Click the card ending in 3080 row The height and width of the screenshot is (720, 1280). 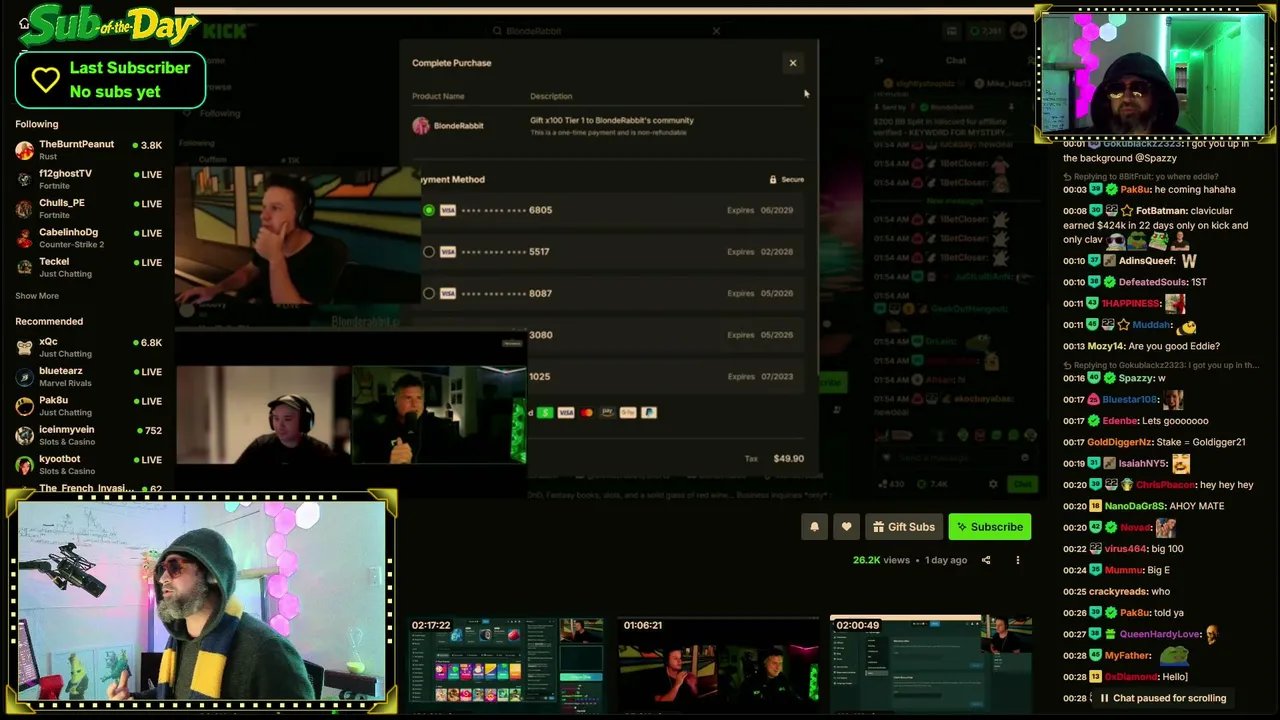pos(610,335)
